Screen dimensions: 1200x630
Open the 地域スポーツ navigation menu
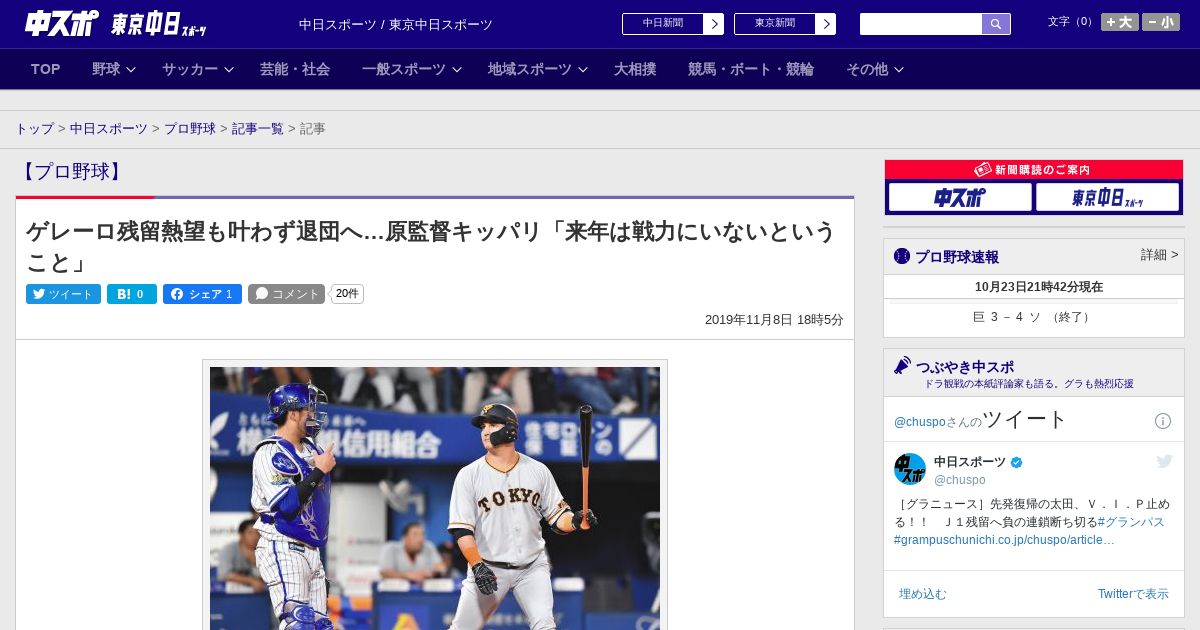pos(530,69)
